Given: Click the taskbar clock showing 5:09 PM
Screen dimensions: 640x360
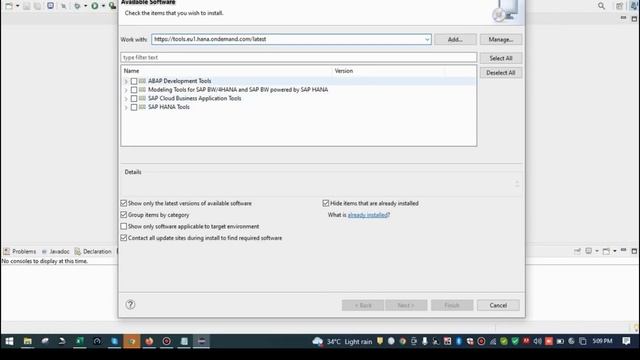Looking at the screenshot, I should (602, 341).
